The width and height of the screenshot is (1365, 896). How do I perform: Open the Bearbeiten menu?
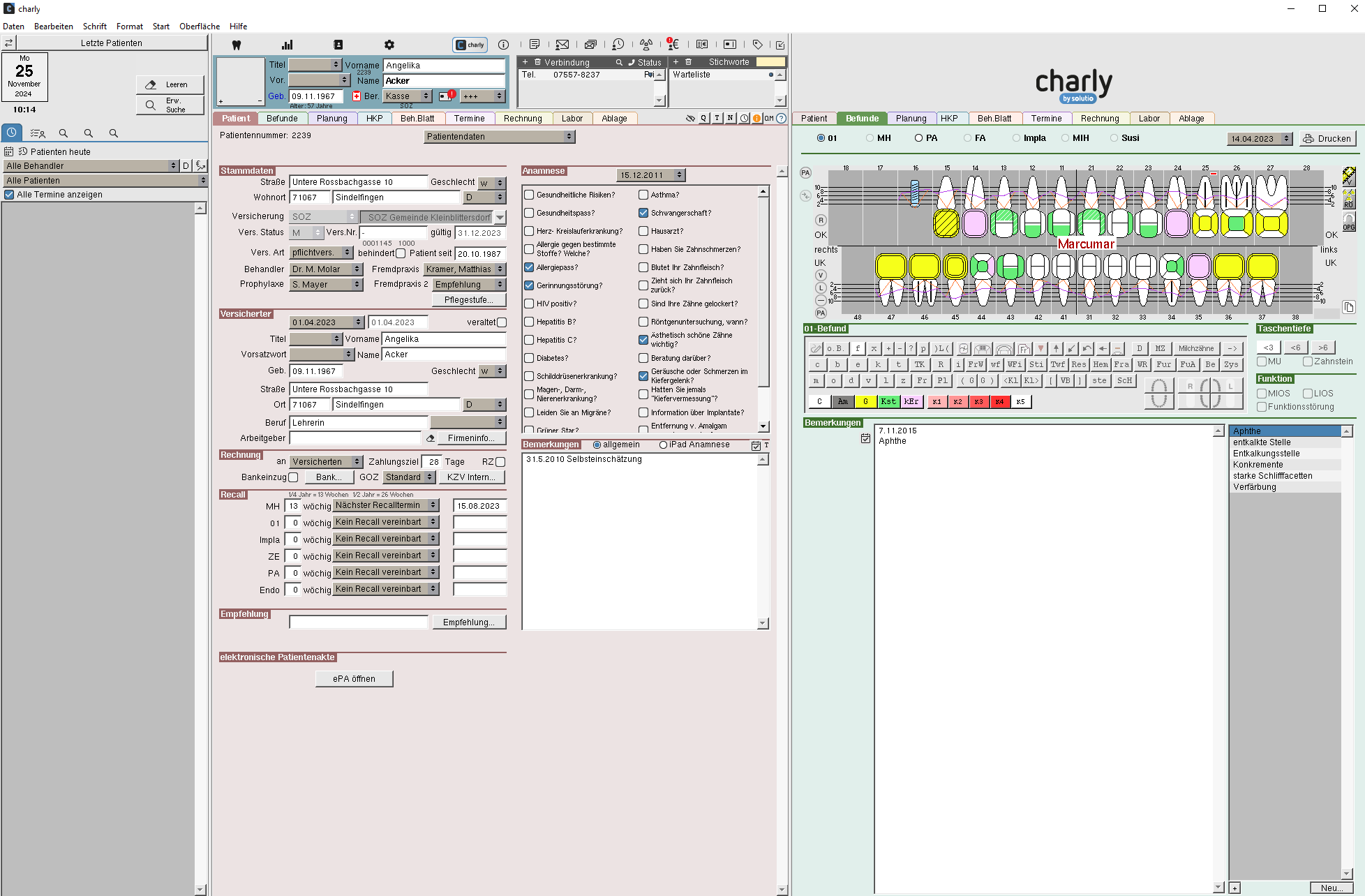[54, 27]
